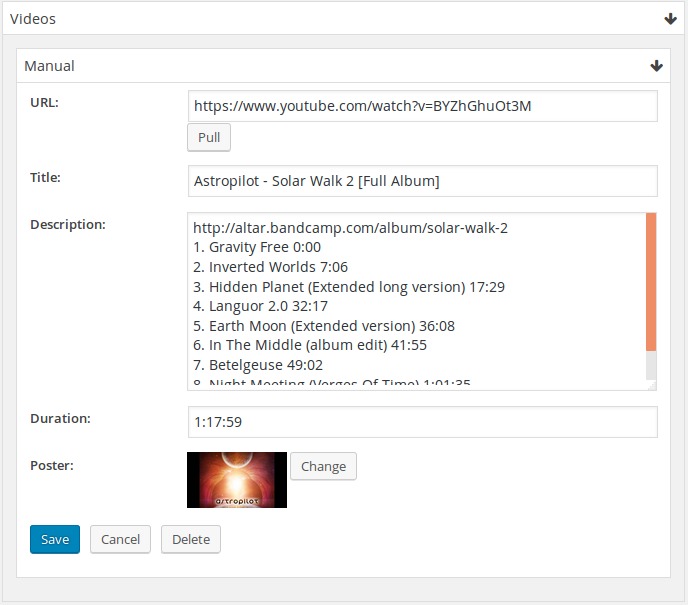Viewport: 688px width, 605px height.
Task: Open the Astropilot poster thumbnail
Action: click(x=237, y=480)
